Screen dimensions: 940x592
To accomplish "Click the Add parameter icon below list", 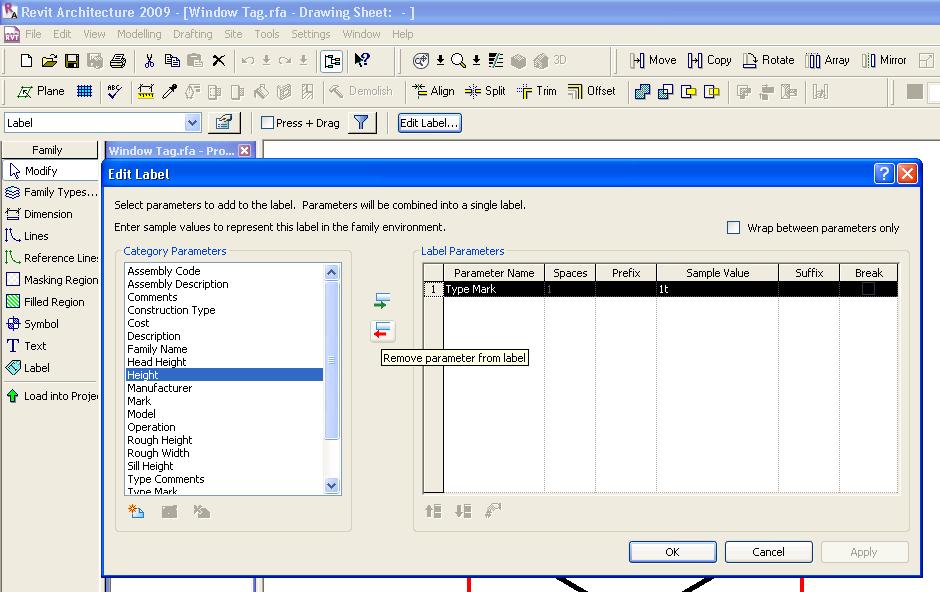I will [x=137, y=512].
